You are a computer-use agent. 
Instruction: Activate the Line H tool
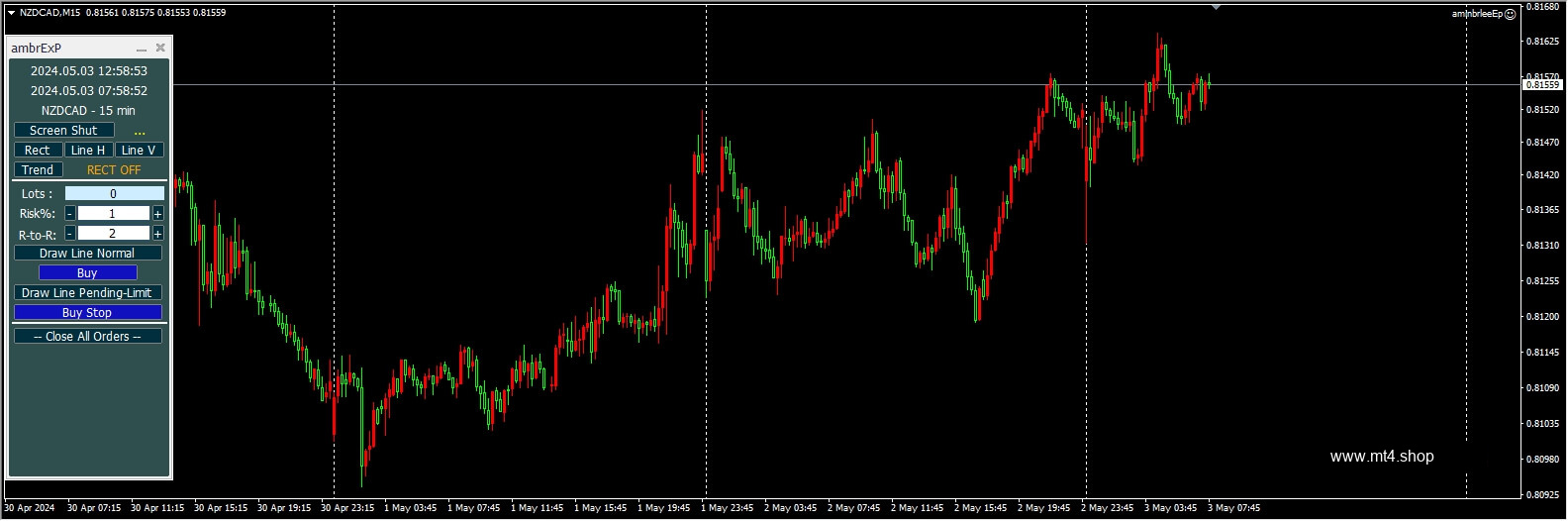(88, 151)
